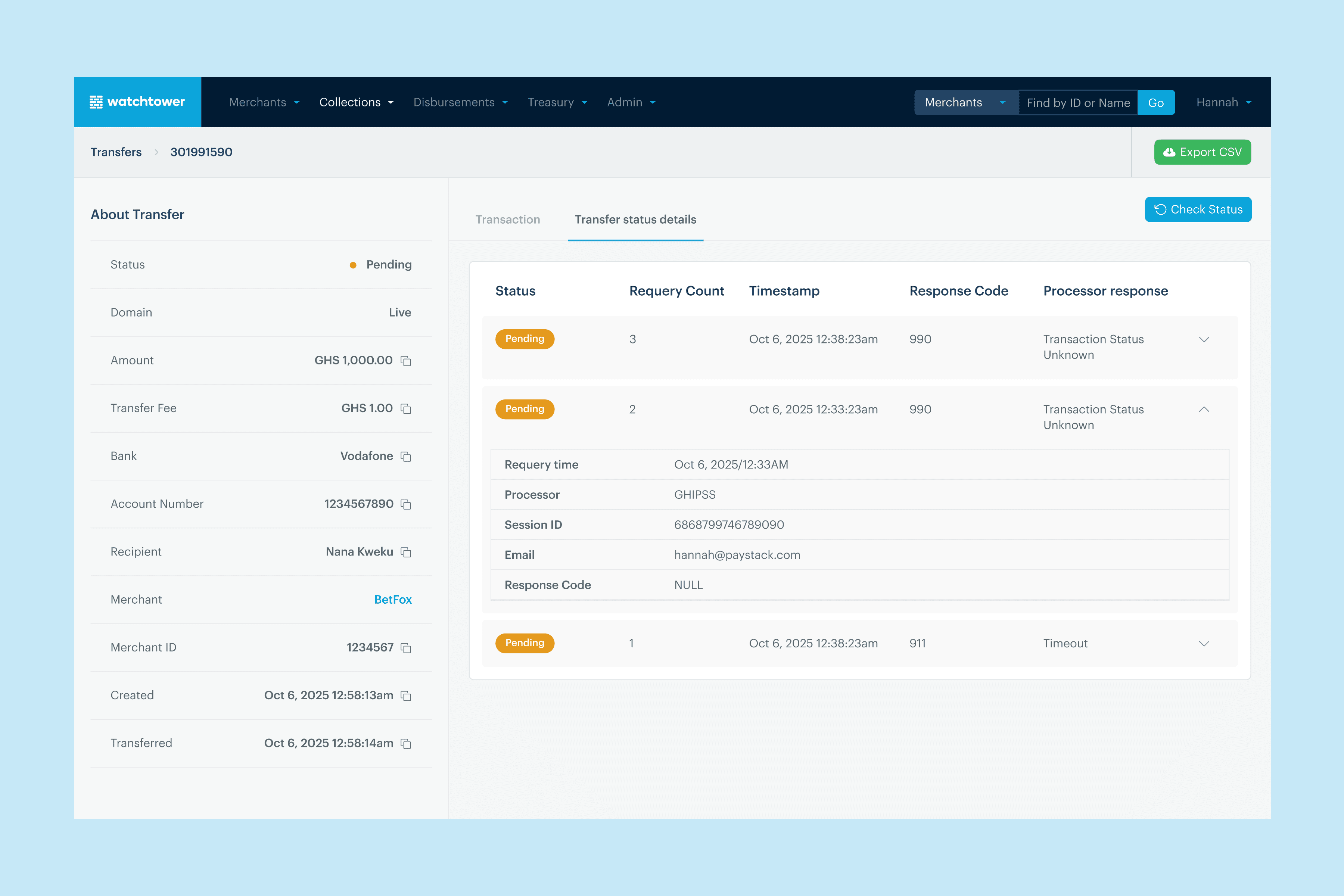Copy the Transfer Fee value
The image size is (1344, 896).
click(x=406, y=408)
